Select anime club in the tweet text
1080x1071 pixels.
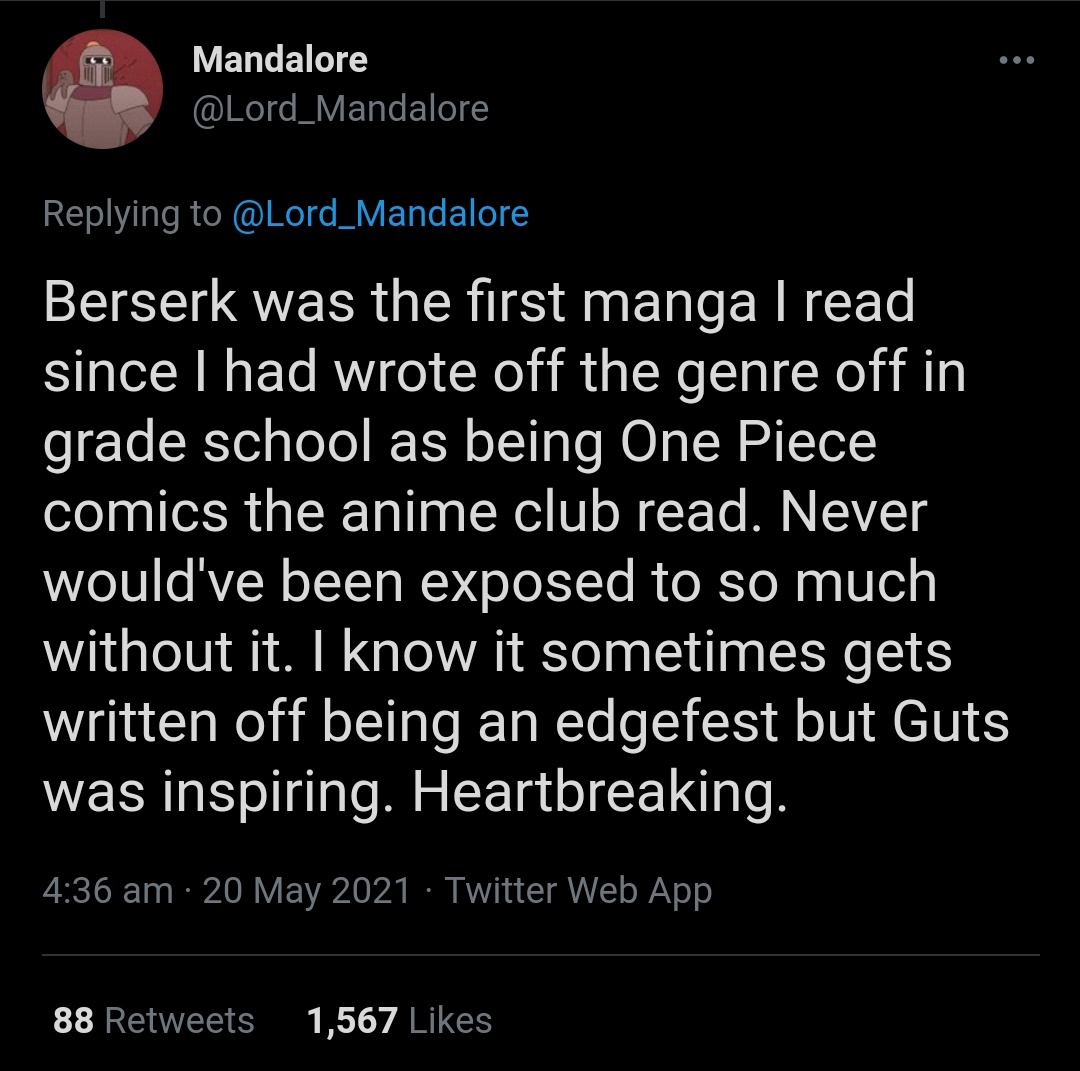480,512
